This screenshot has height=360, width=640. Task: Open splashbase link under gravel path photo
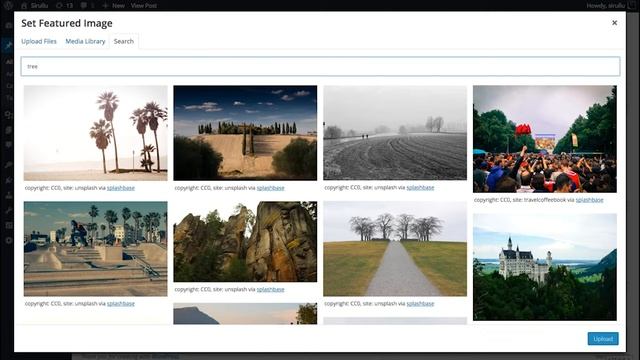[420, 303]
